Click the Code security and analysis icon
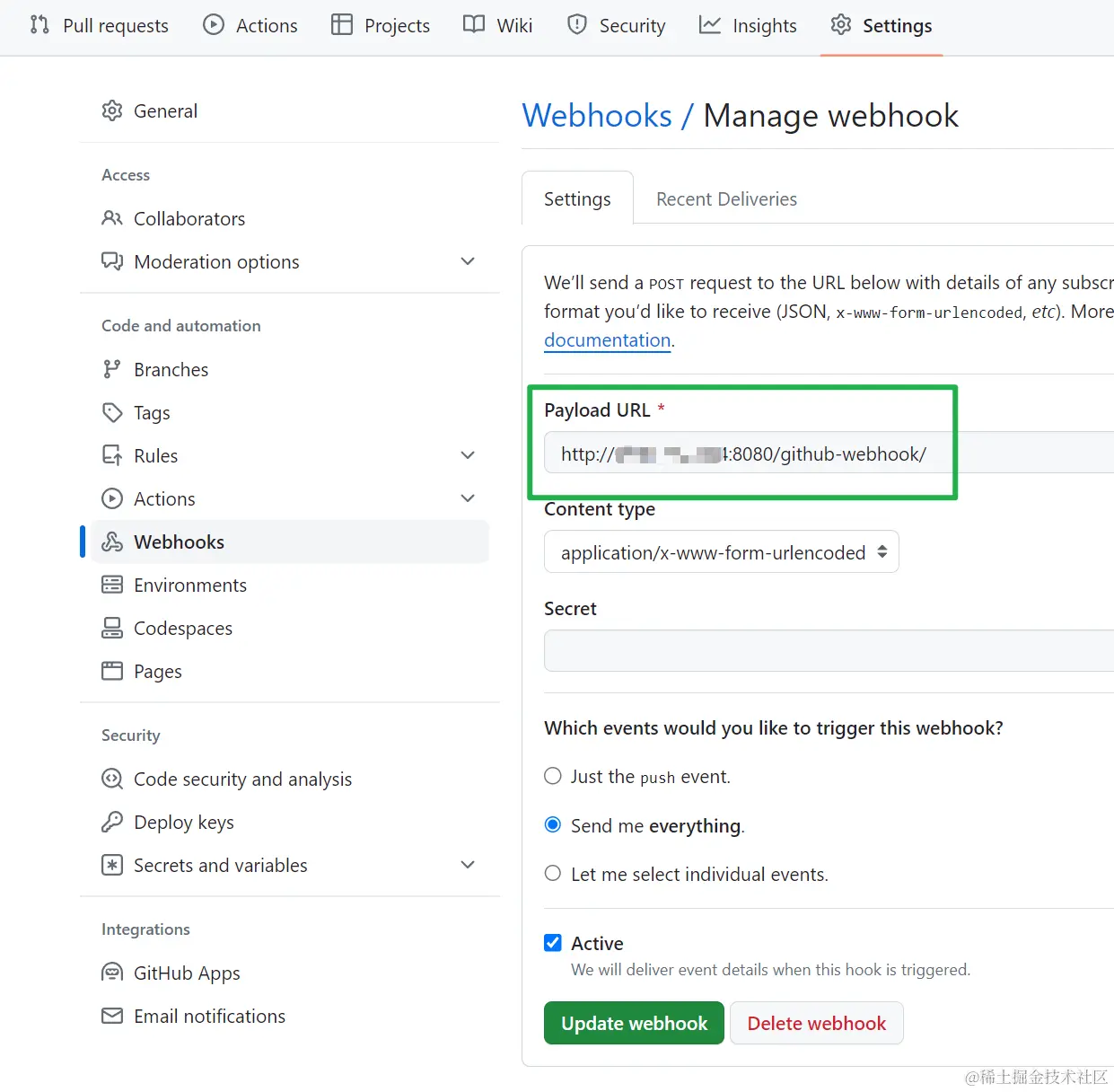The width and height of the screenshot is (1114, 1092). click(x=112, y=779)
